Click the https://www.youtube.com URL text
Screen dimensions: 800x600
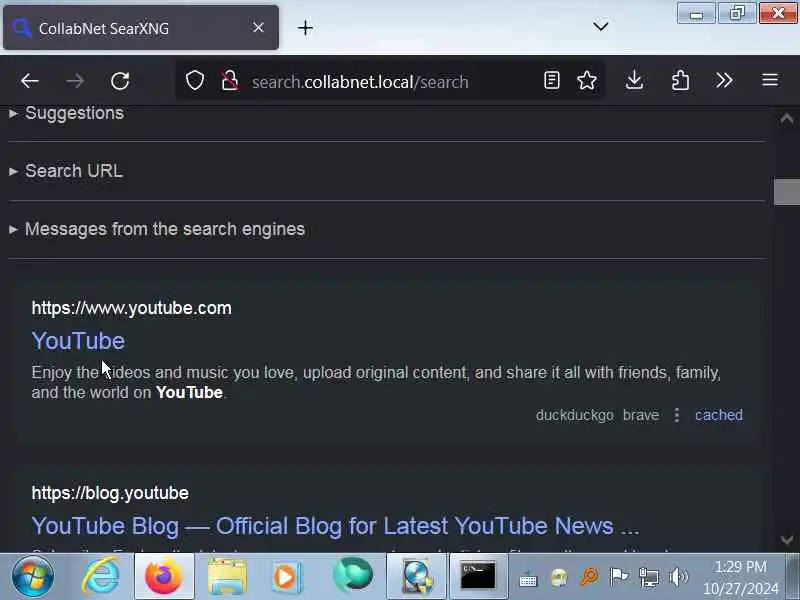point(132,308)
